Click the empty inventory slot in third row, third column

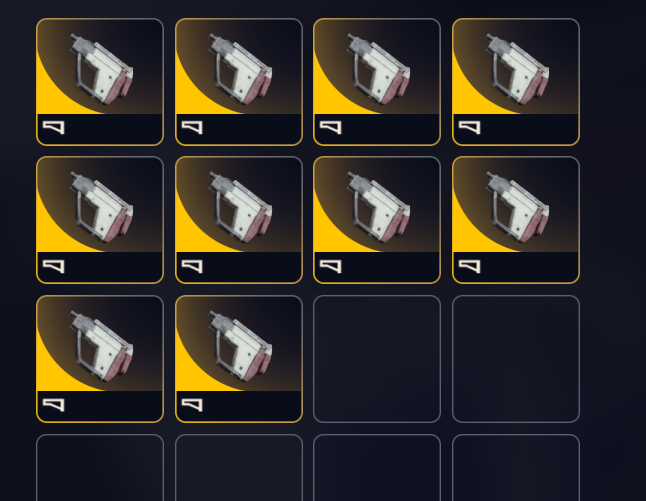(x=377, y=359)
